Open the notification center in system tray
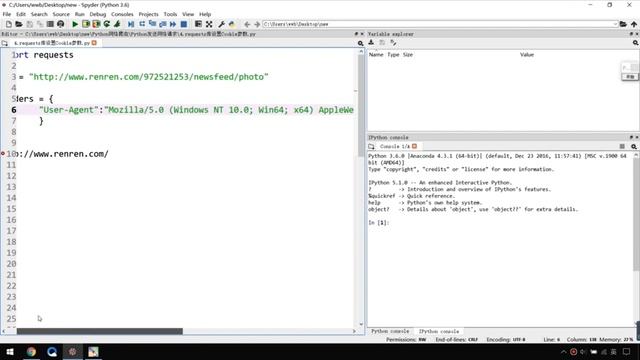 tap(627, 351)
